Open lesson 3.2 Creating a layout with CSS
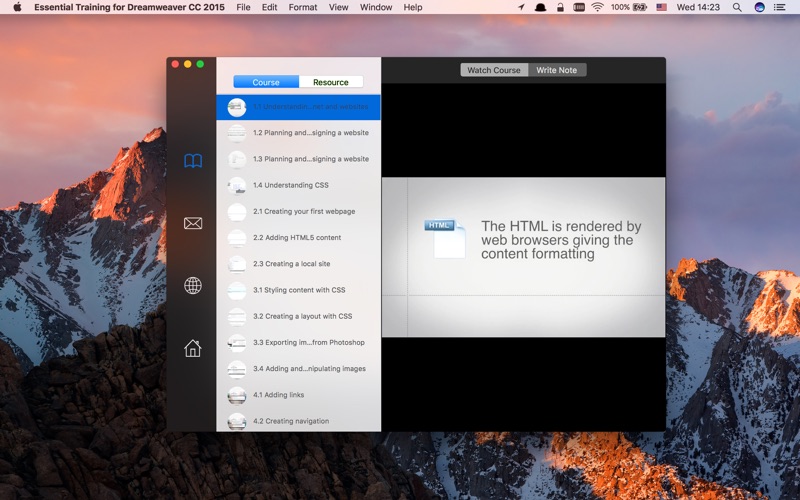The height and width of the screenshot is (500, 800). click(x=298, y=316)
